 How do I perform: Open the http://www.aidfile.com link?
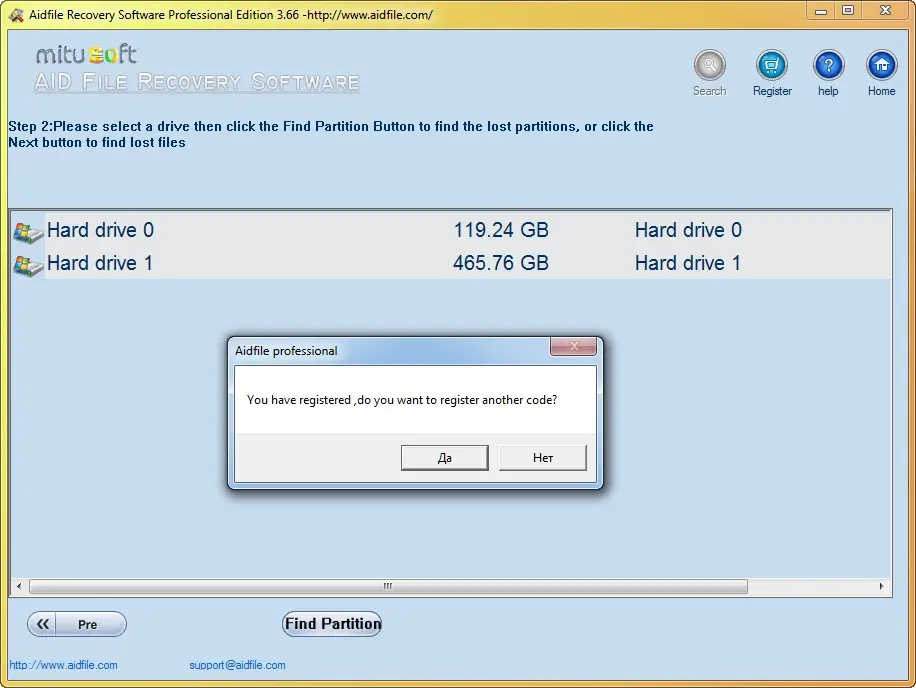(63, 665)
